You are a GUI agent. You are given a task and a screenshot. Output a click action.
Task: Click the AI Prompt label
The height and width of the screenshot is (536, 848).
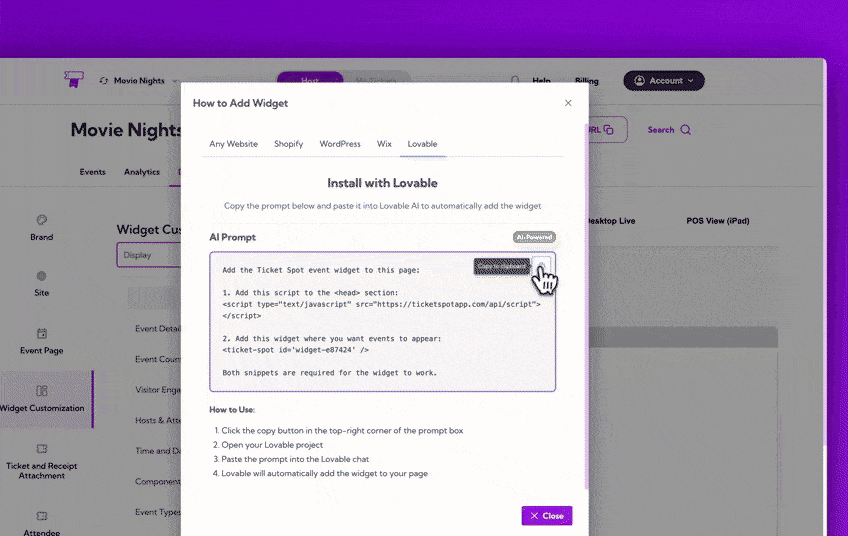pos(233,237)
